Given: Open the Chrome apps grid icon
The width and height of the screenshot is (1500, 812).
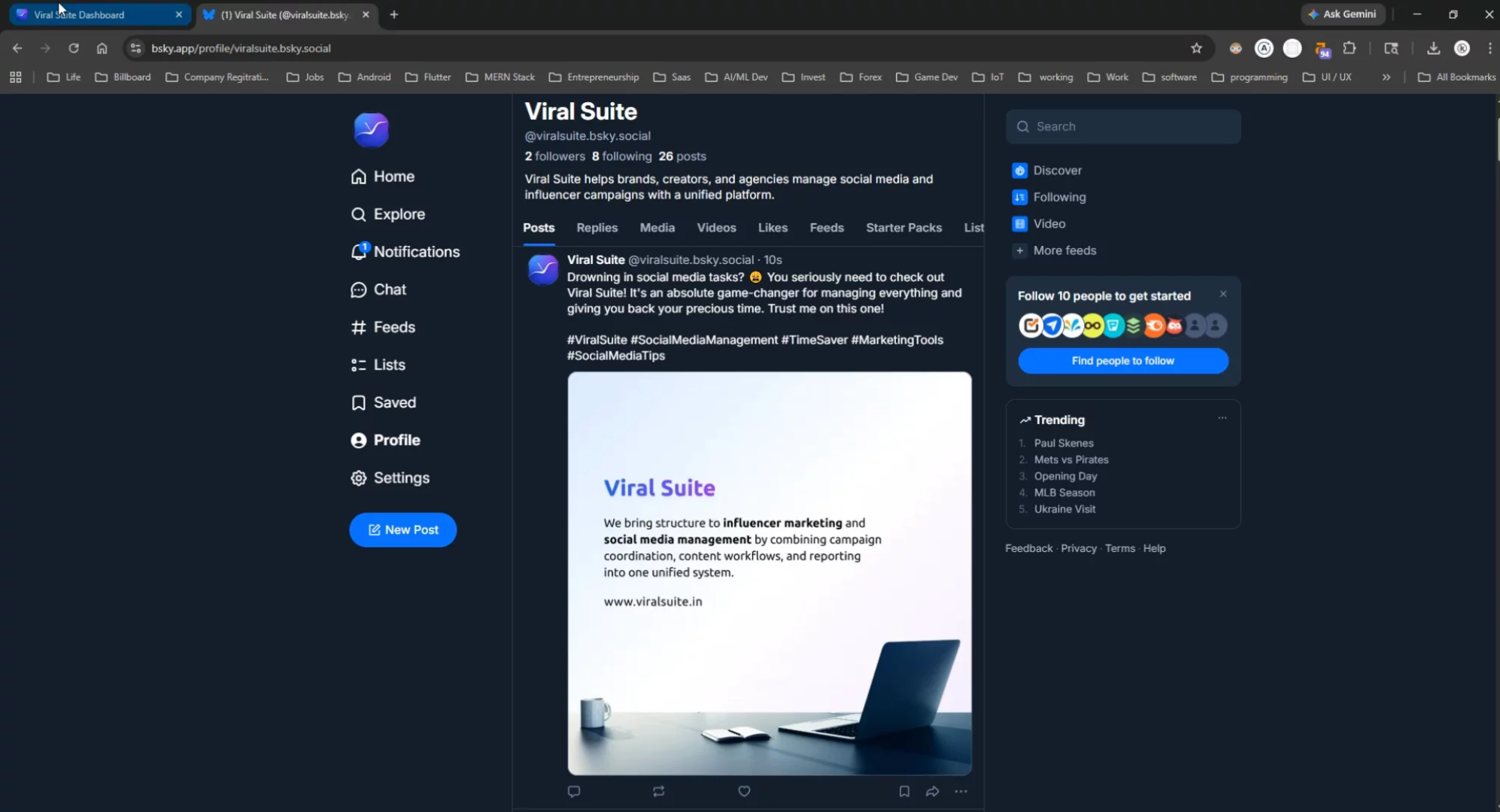Looking at the screenshot, I should [16, 77].
